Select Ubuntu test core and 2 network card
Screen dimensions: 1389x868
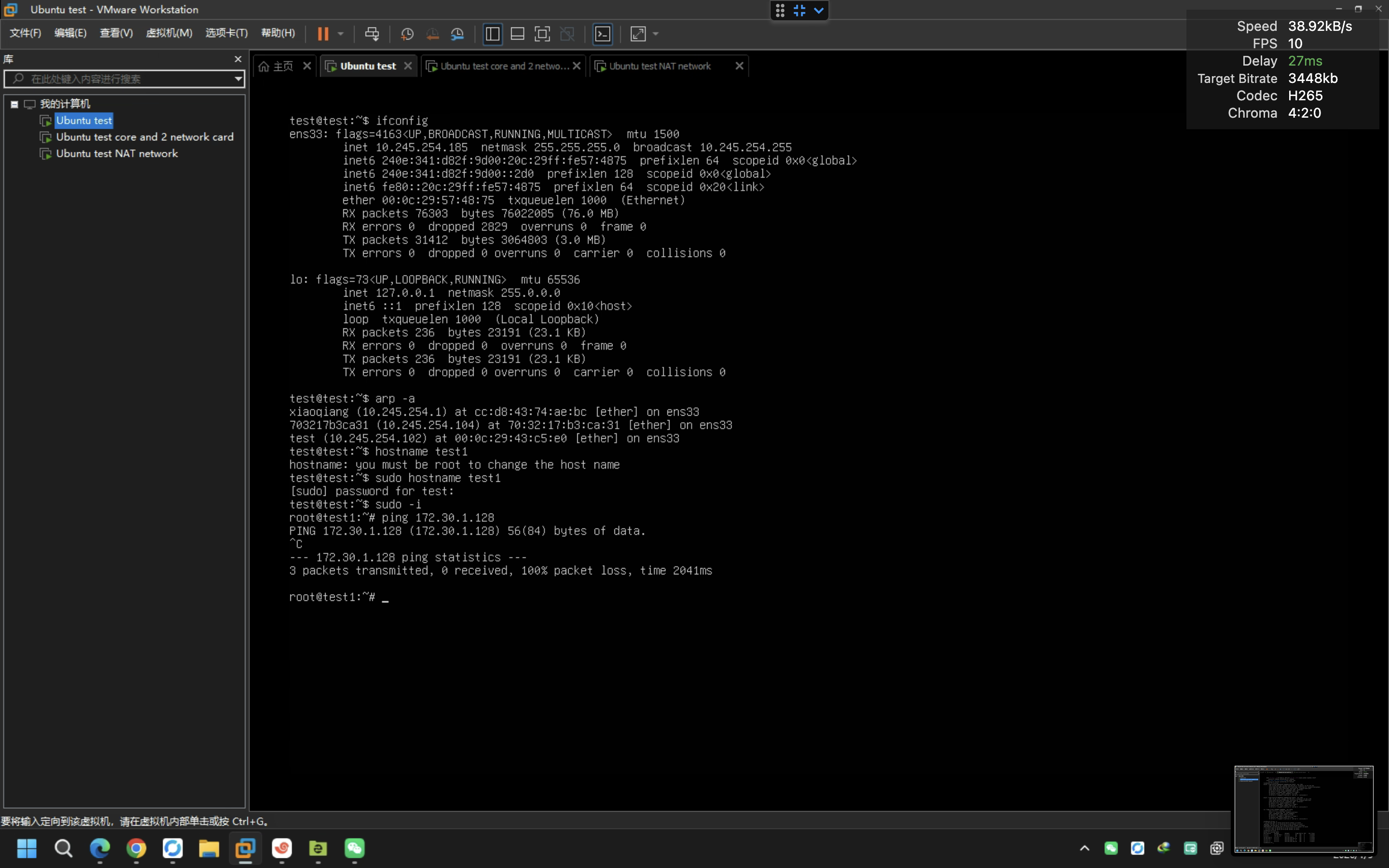tap(145, 136)
